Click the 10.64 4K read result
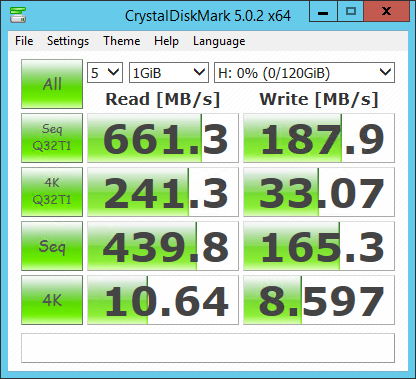Image resolution: width=416 pixels, height=379 pixels. click(x=163, y=300)
